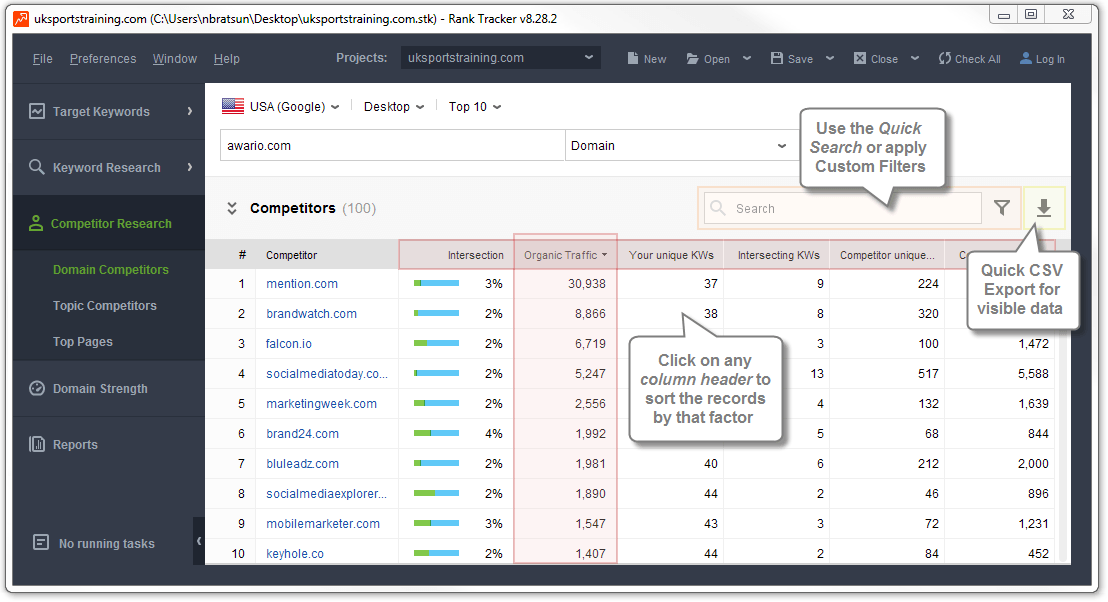
Task: Click the No running tasks icon
Action: point(41,543)
